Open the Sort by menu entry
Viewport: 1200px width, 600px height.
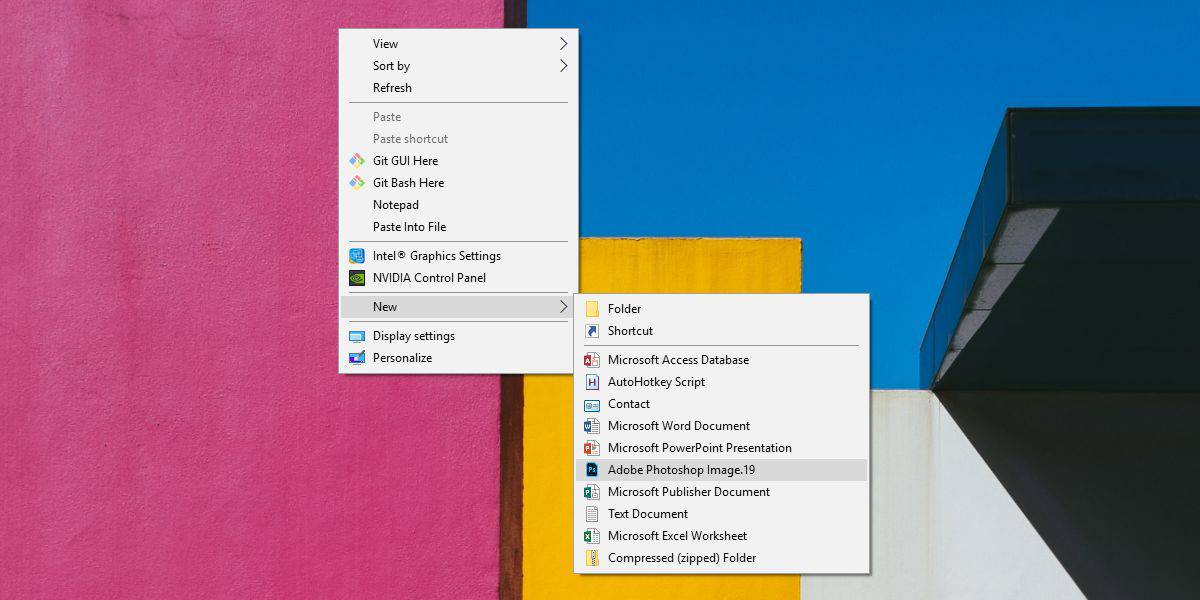[x=458, y=66]
